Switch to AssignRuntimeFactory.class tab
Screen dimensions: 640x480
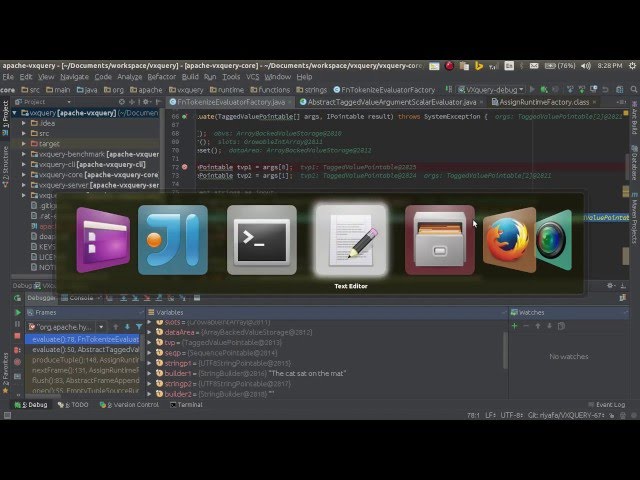pos(544,102)
